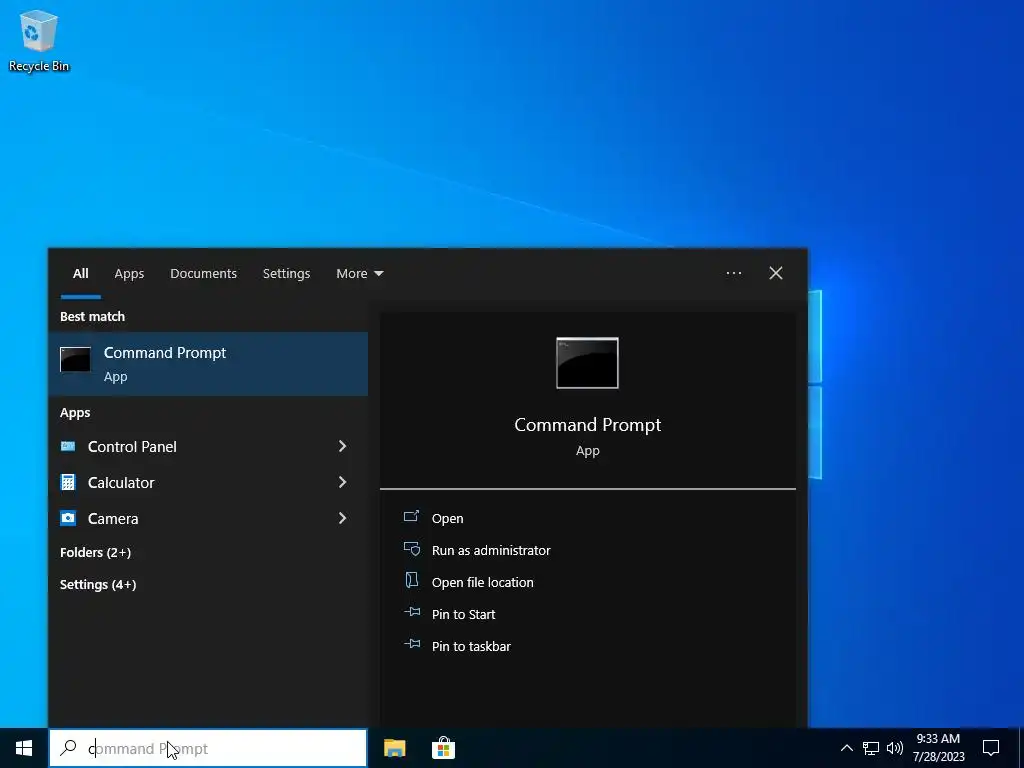The width and height of the screenshot is (1024, 768).
Task: Launch File Explorer from taskbar
Action: point(394,748)
